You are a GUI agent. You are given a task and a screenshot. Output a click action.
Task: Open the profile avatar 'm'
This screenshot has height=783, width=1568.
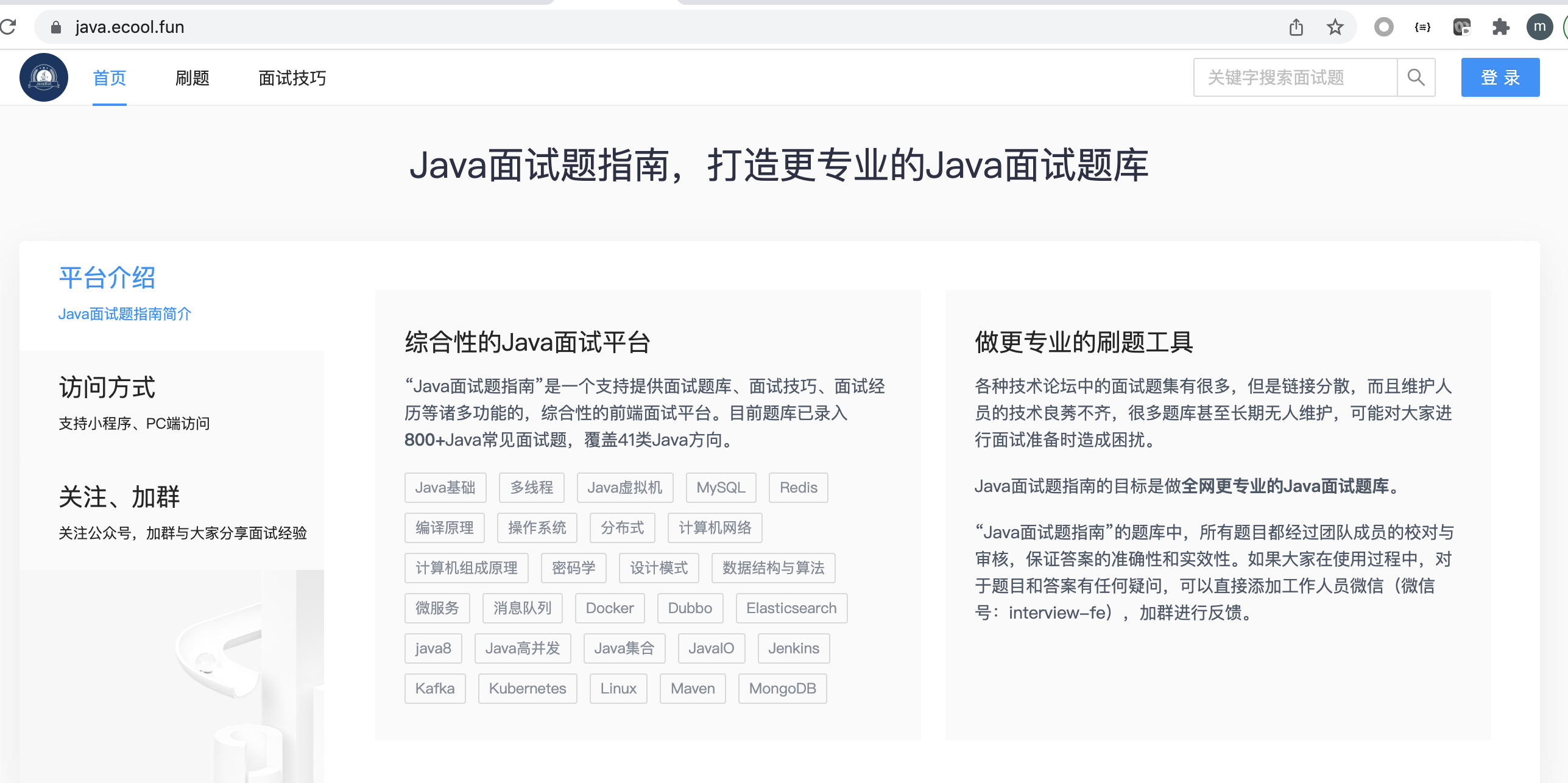click(1539, 27)
